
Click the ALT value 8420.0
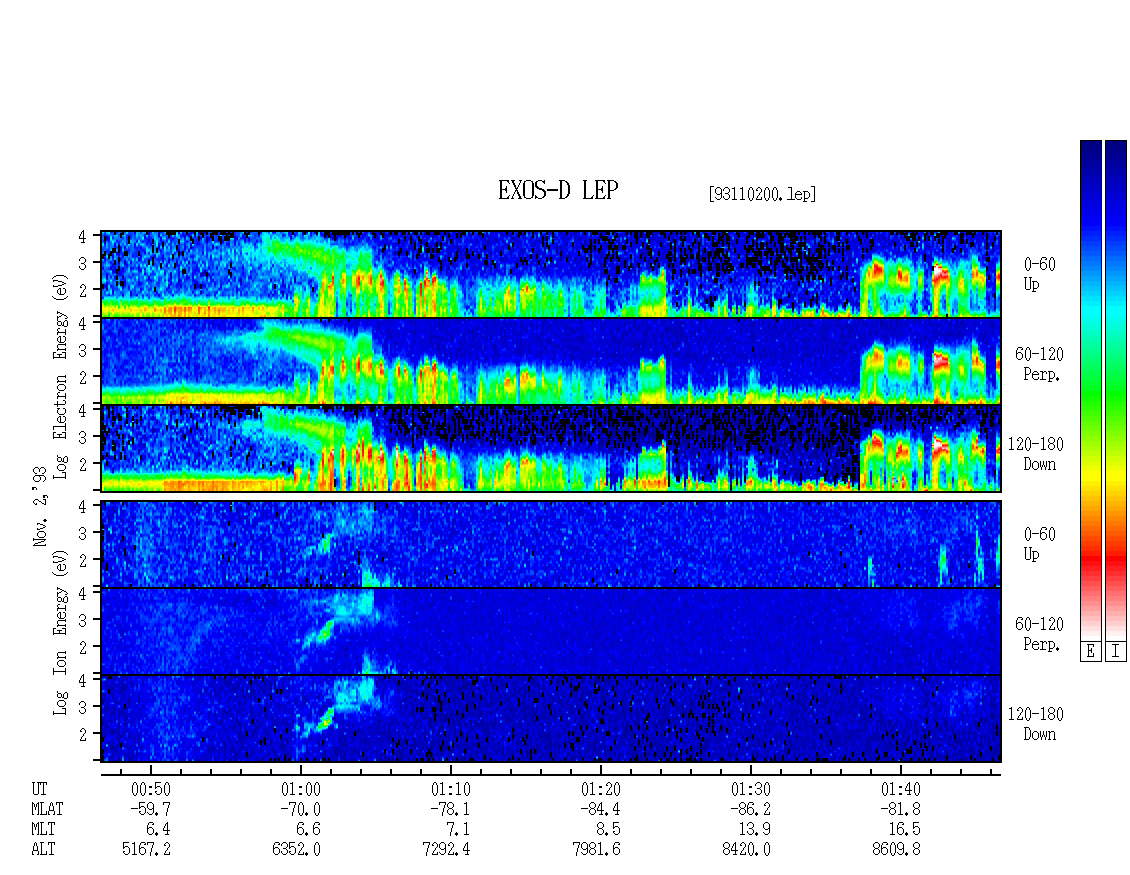coord(746,850)
